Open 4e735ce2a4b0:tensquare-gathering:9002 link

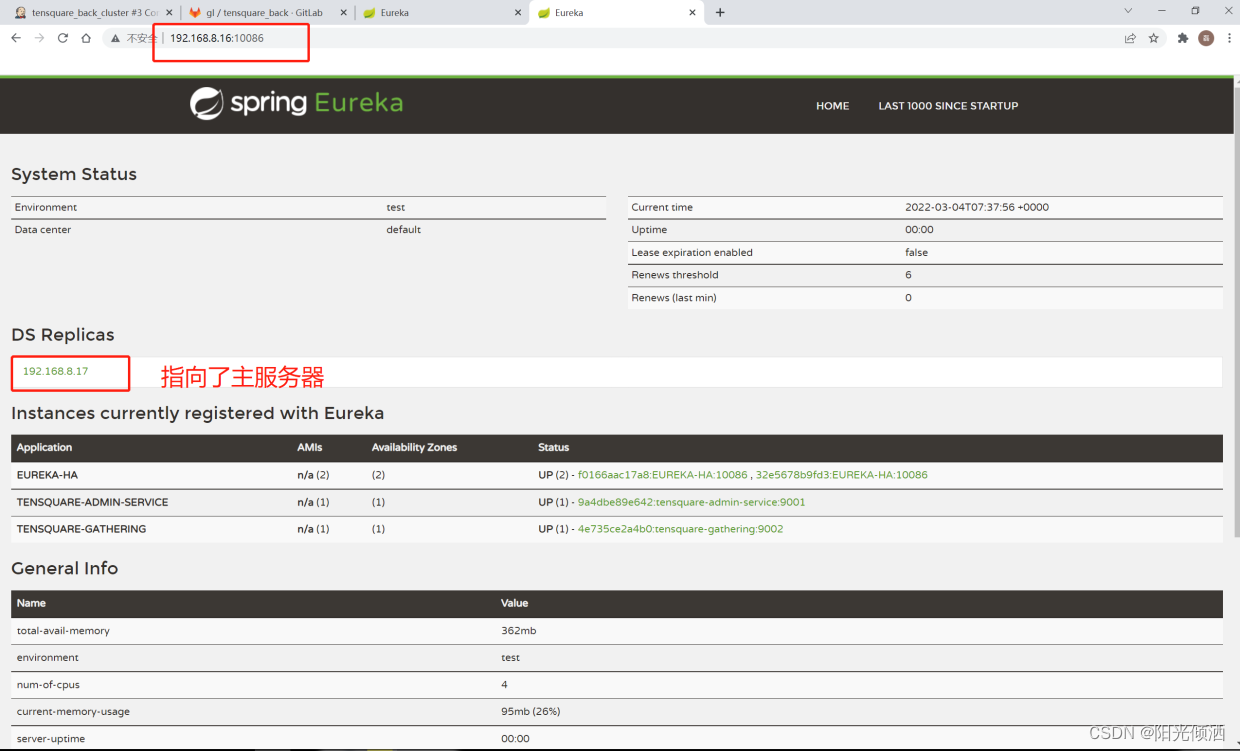pyautogui.click(x=680, y=529)
